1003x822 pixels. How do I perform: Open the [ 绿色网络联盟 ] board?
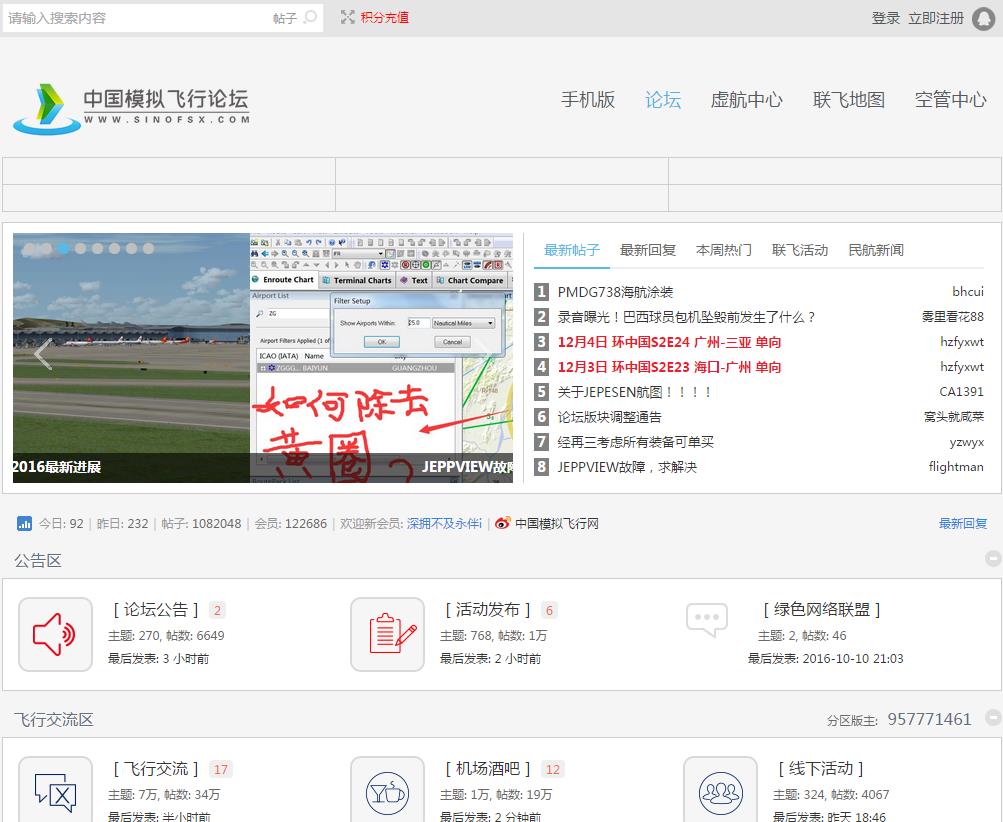point(822,610)
